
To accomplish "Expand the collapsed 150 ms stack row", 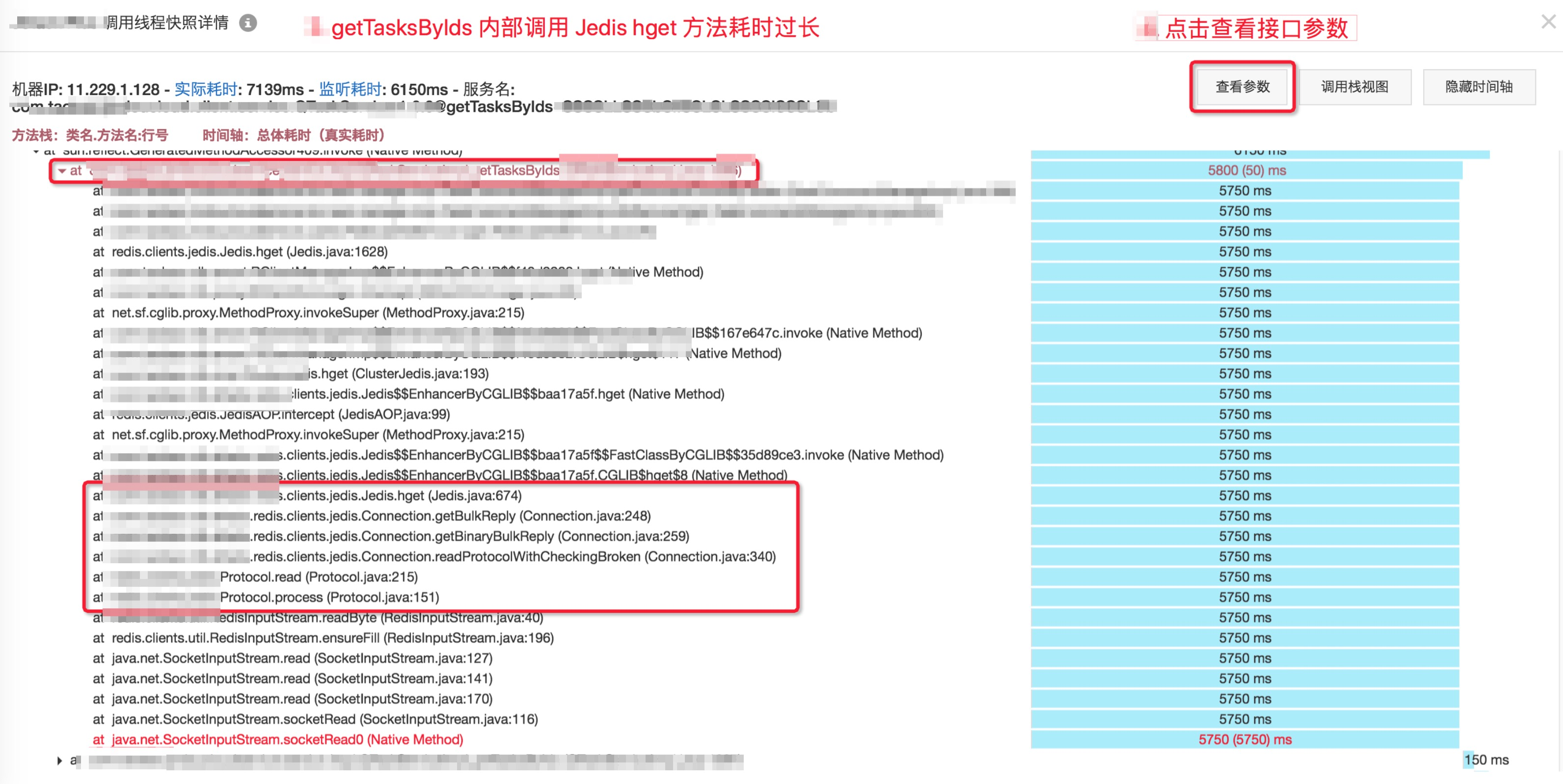I will click(59, 760).
